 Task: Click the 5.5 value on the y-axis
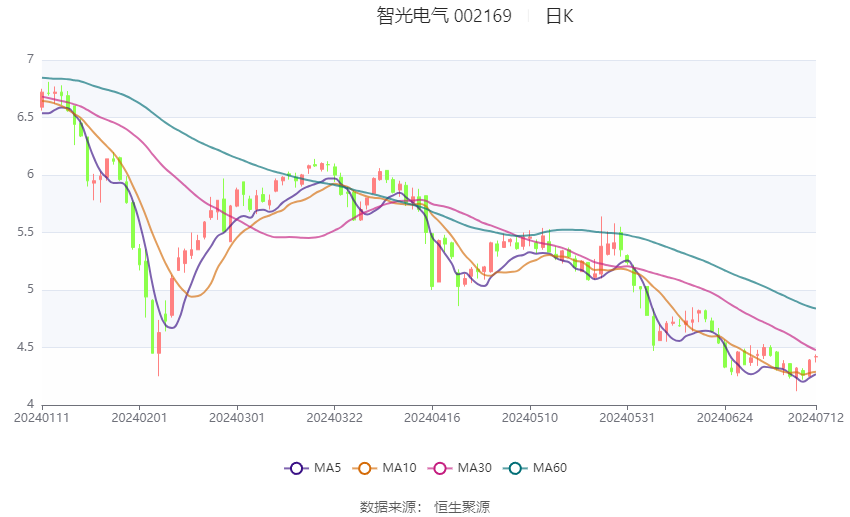coord(24,232)
